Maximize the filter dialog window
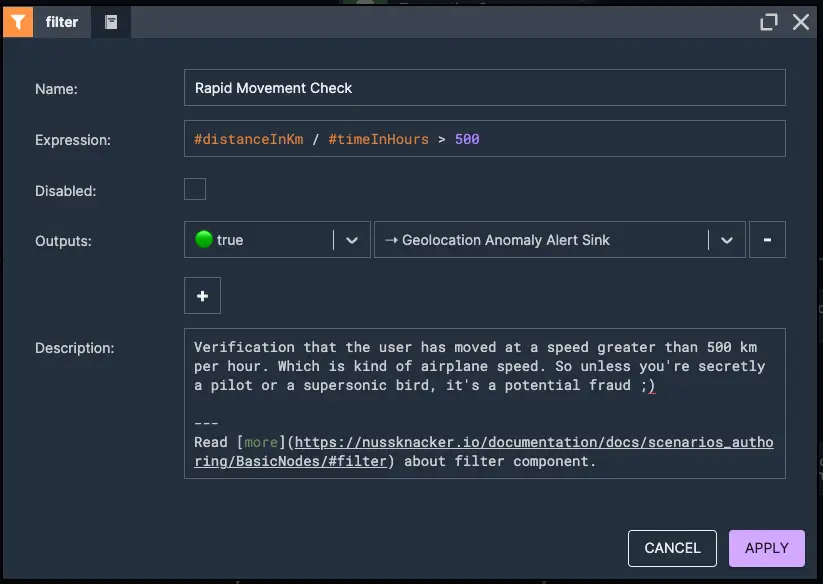 click(768, 22)
